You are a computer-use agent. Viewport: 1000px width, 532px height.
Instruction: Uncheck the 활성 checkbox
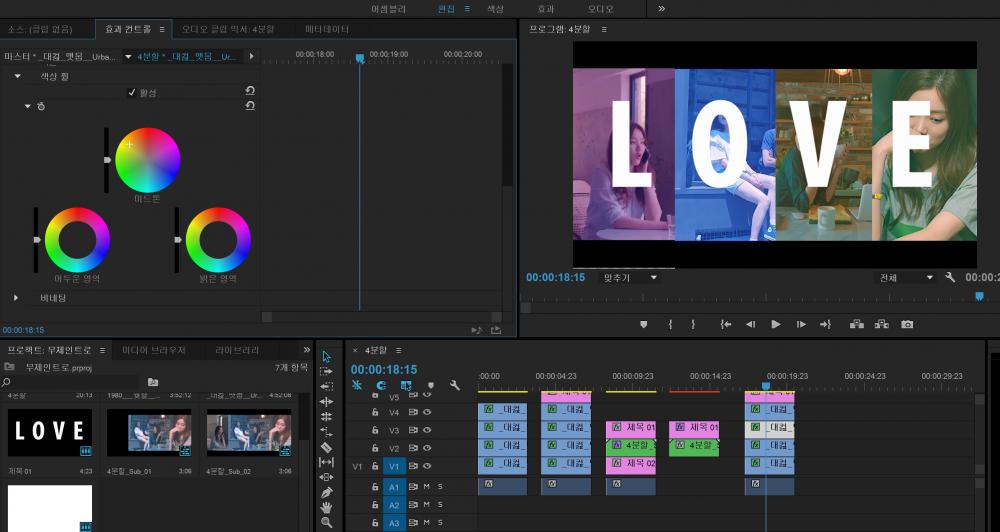click(x=132, y=93)
